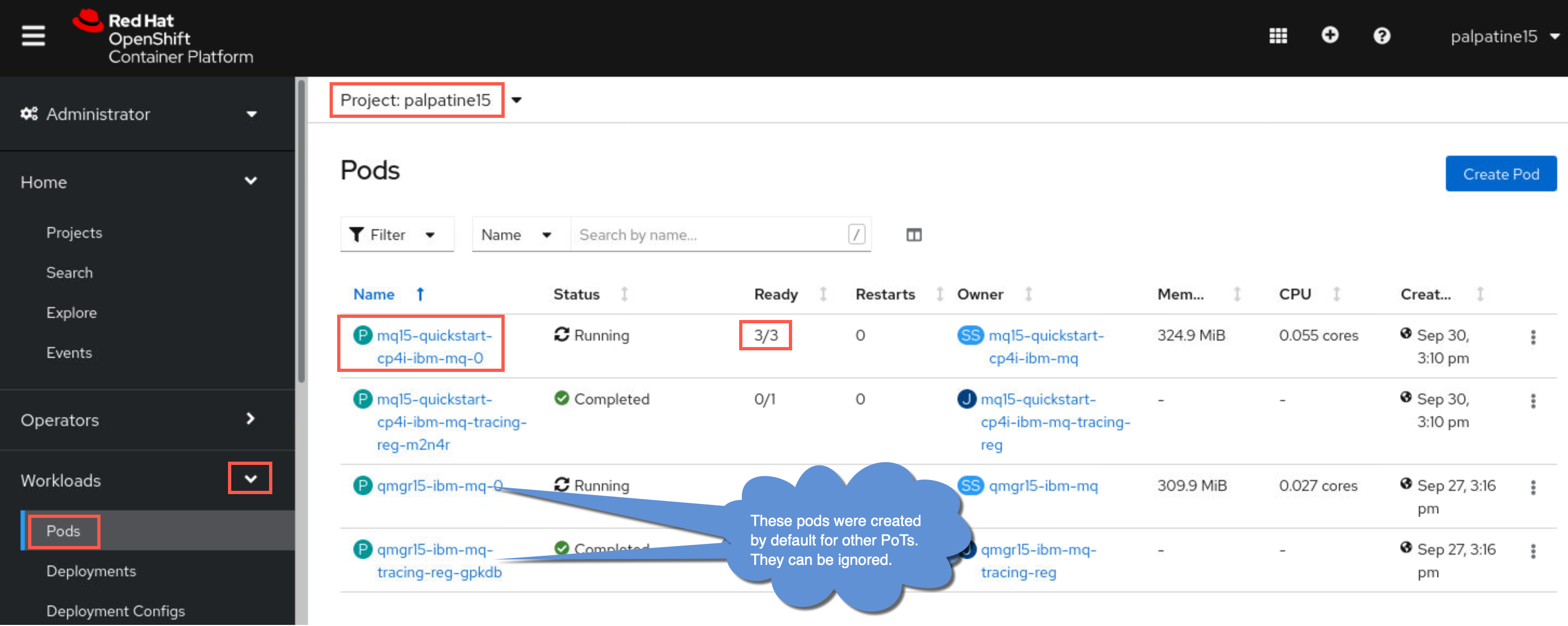Expand the Operators navigation section
The width and height of the screenshot is (1568, 626).
click(x=139, y=419)
